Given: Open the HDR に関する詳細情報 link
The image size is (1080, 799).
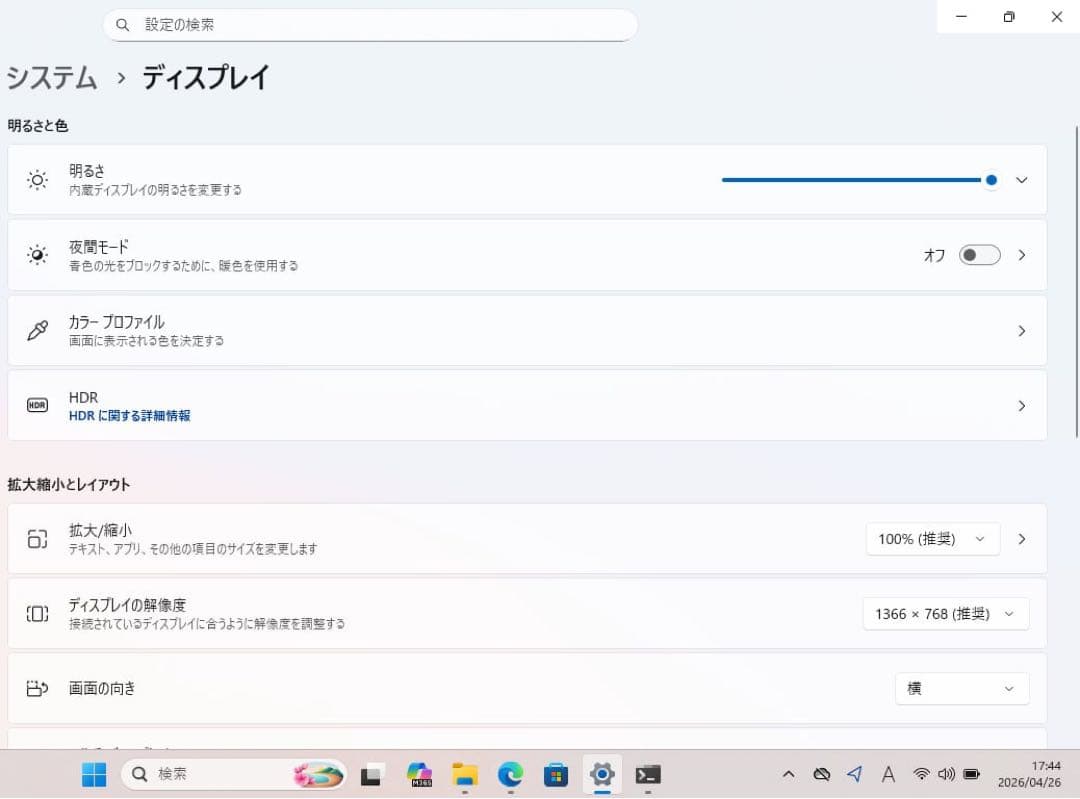Looking at the screenshot, I should [x=129, y=416].
